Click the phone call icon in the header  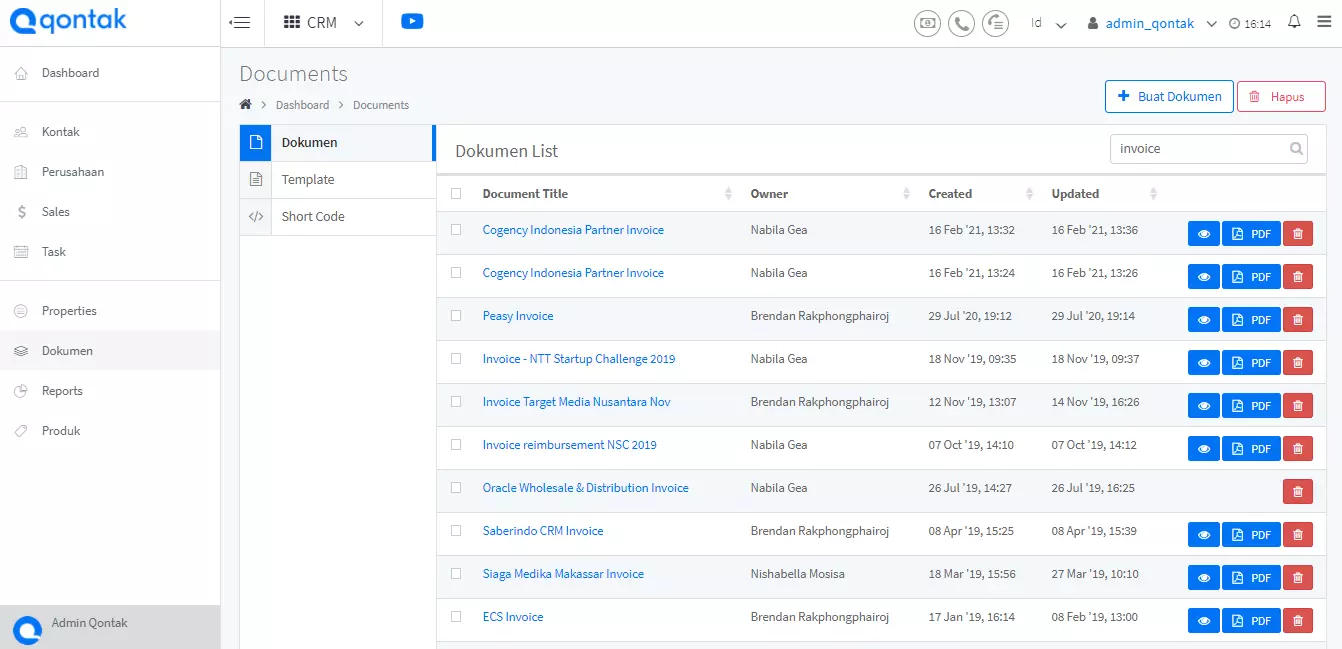coord(961,23)
